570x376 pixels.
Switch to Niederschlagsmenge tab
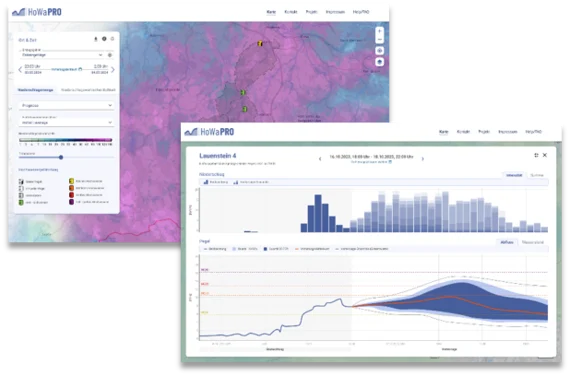click(36, 90)
